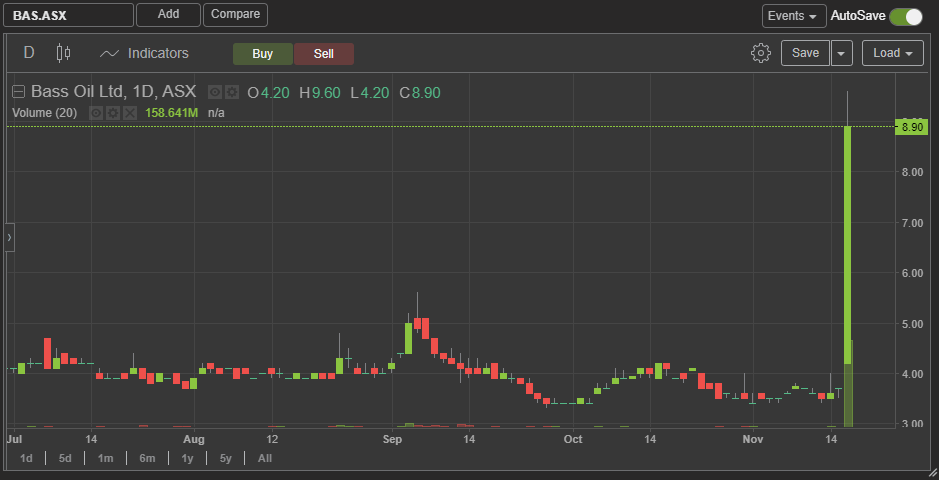939x480 pixels.
Task: Click the Buy button
Action: [x=263, y=54]
